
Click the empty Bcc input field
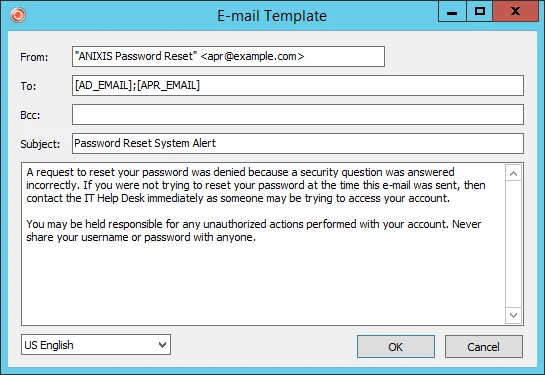[x=298, y=115]
